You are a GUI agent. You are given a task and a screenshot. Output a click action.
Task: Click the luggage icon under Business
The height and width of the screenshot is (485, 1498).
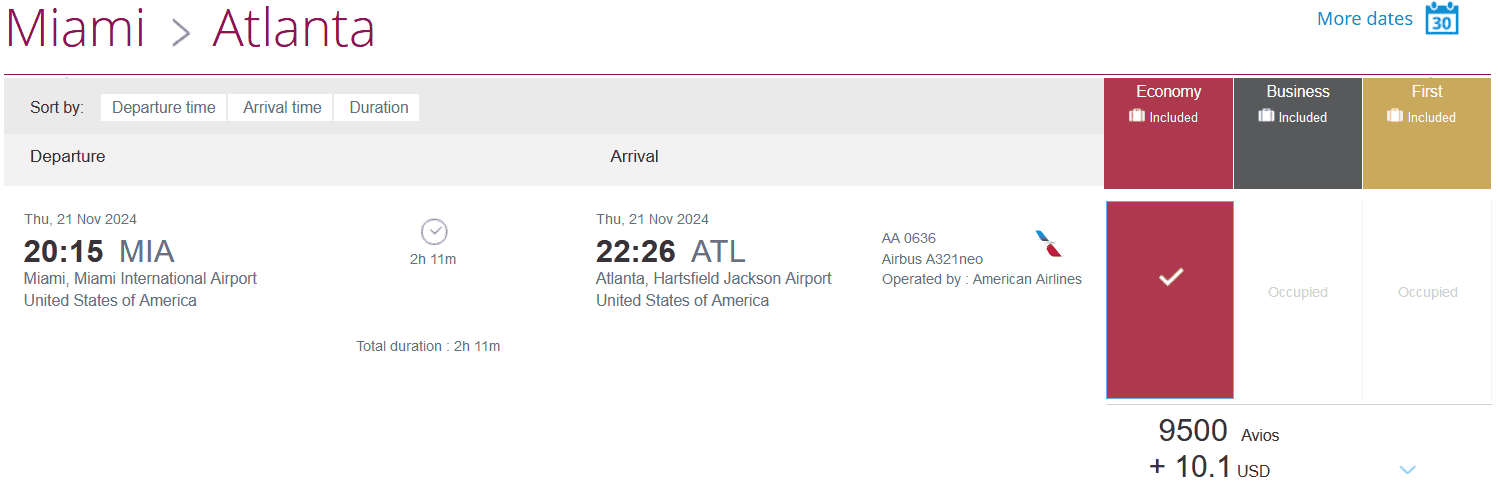[1266, 116]
